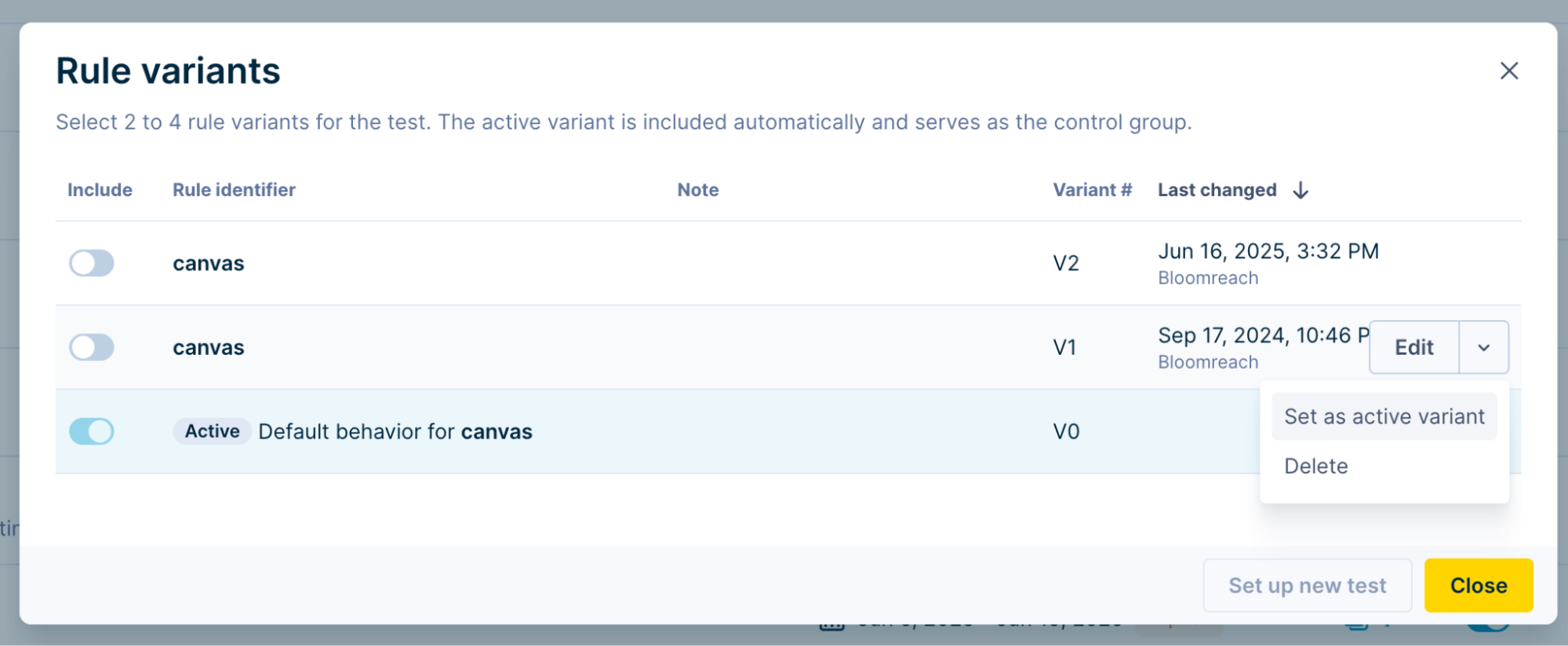Click the descending sort arrow on Last changed
Image resolution: width=1568 pixels, height=646 pixels.
[x=1301, y=189]
